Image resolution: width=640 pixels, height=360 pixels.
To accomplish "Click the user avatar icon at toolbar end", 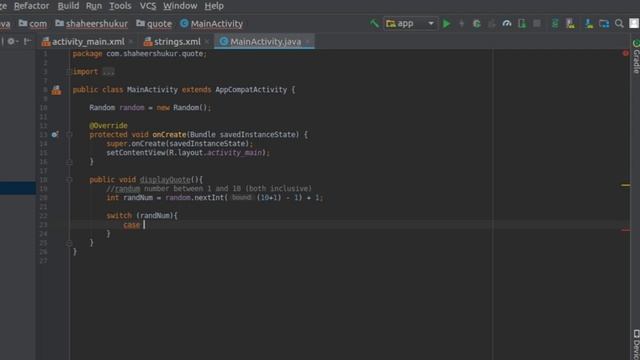I will 634,24.
